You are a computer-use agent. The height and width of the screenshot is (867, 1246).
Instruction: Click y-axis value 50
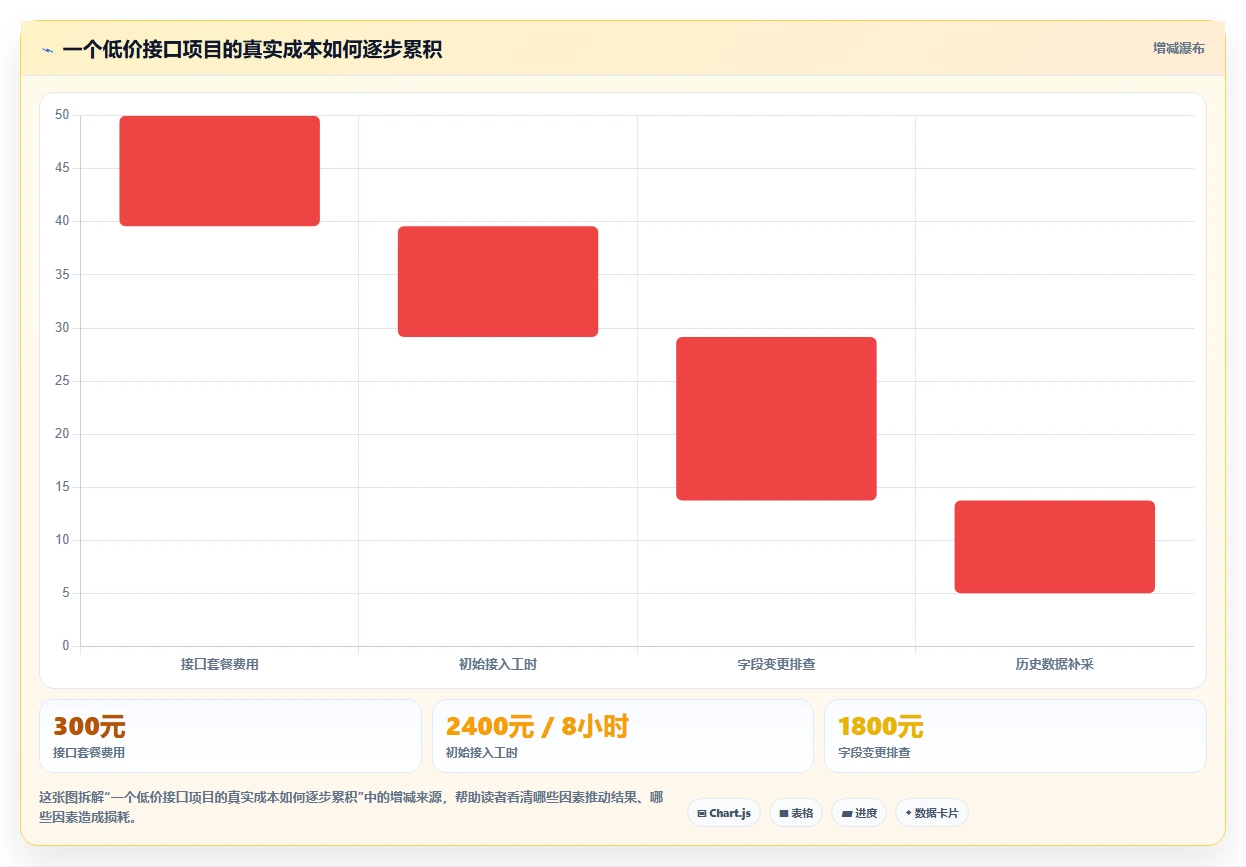pos(62,115)
